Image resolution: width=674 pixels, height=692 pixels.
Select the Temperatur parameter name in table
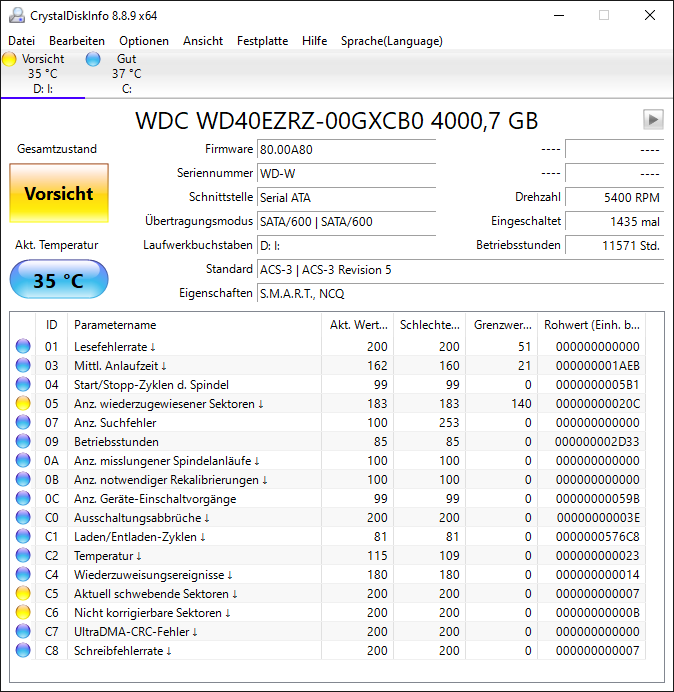coord(107,556)
